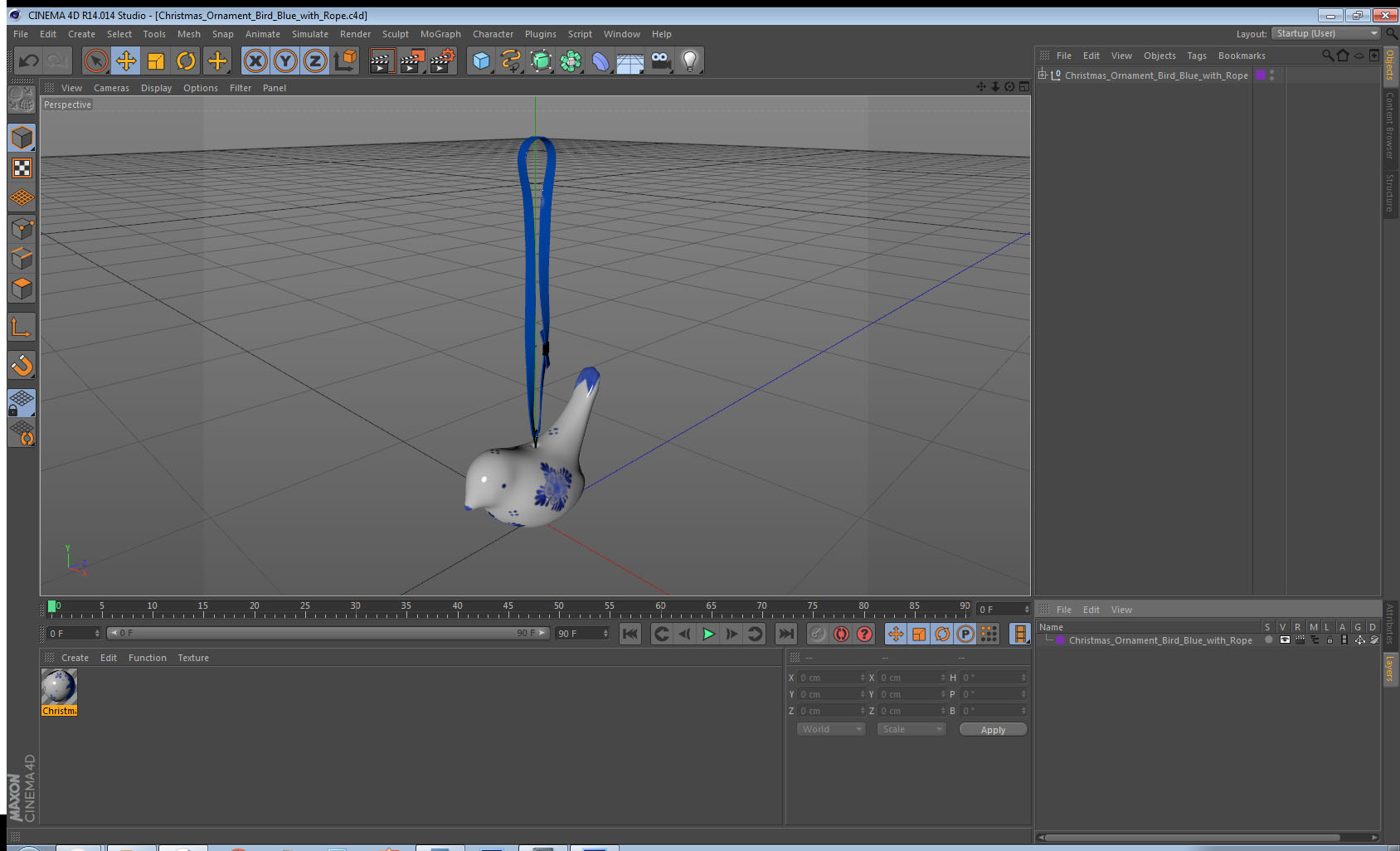This screenshot has height=851, width=1400.
Task: Open viewport Cameras menu
Action: [x=111, y=88]
